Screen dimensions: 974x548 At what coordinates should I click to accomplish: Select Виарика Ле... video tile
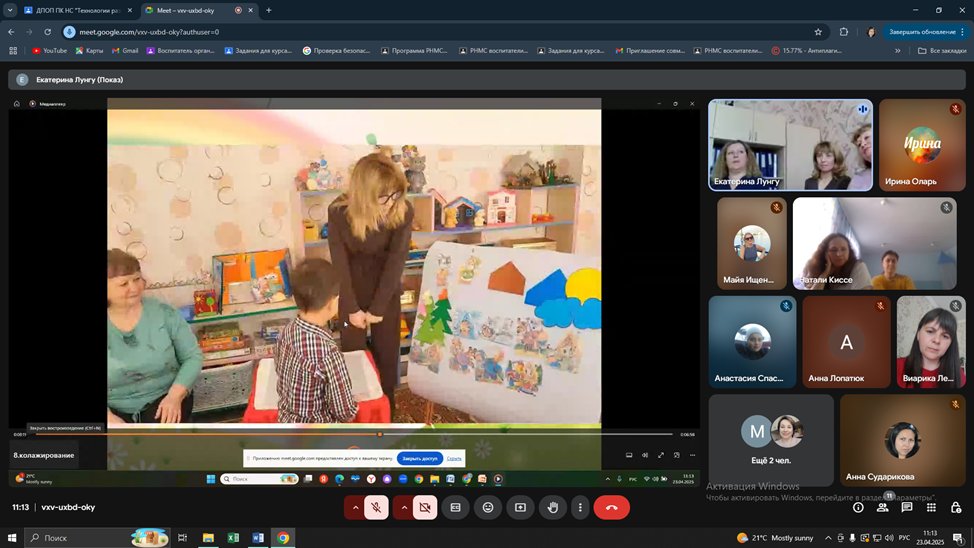931,342
